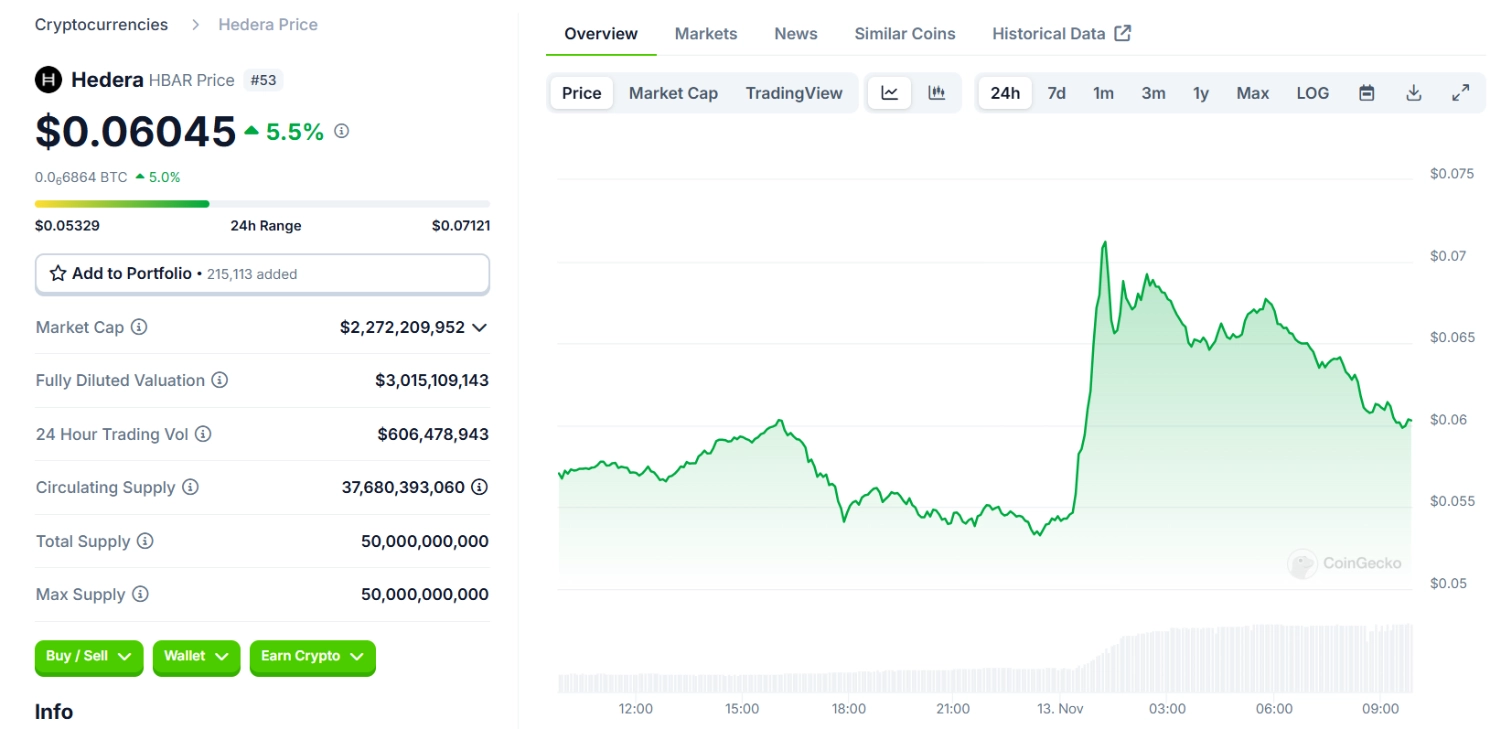Click the 13. Nov date axis label
1501x729 pixels.
[1060, 709]
